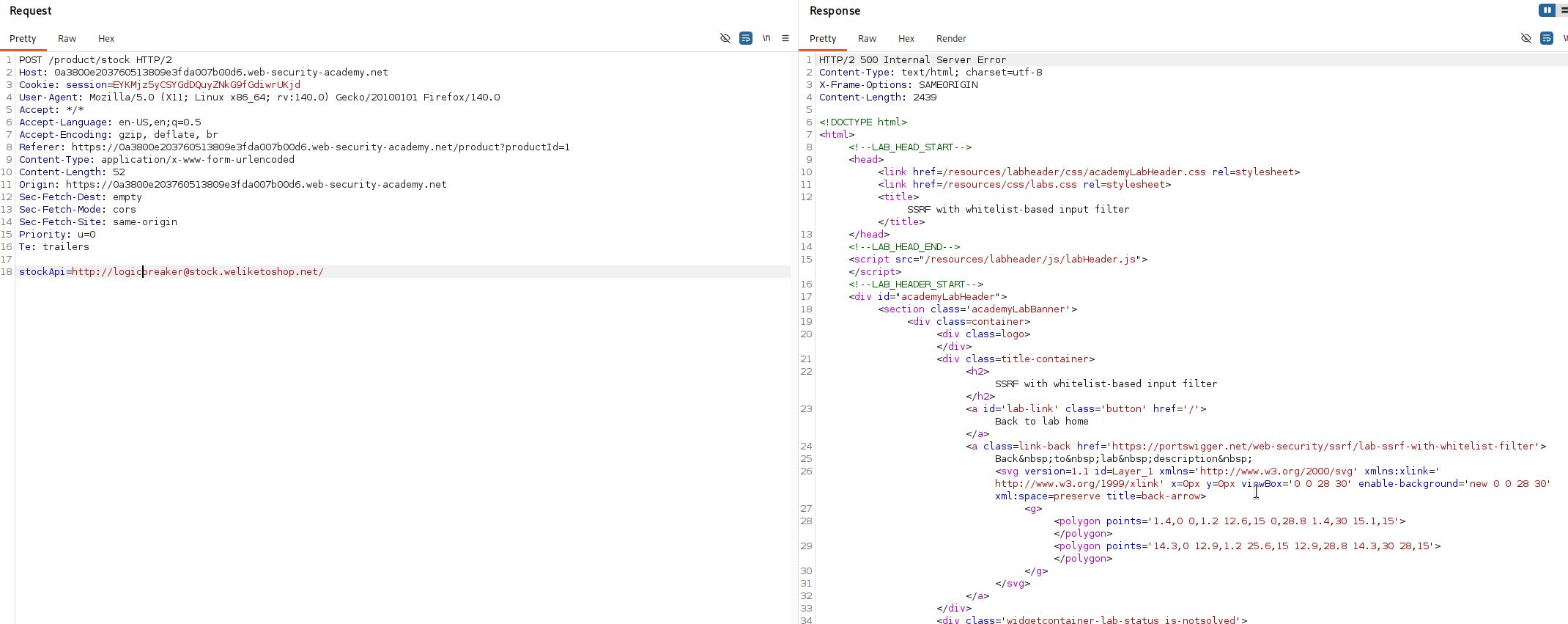Click the 'Te: trailers' header
The image size is (1568, 624).
coord(54,247)
